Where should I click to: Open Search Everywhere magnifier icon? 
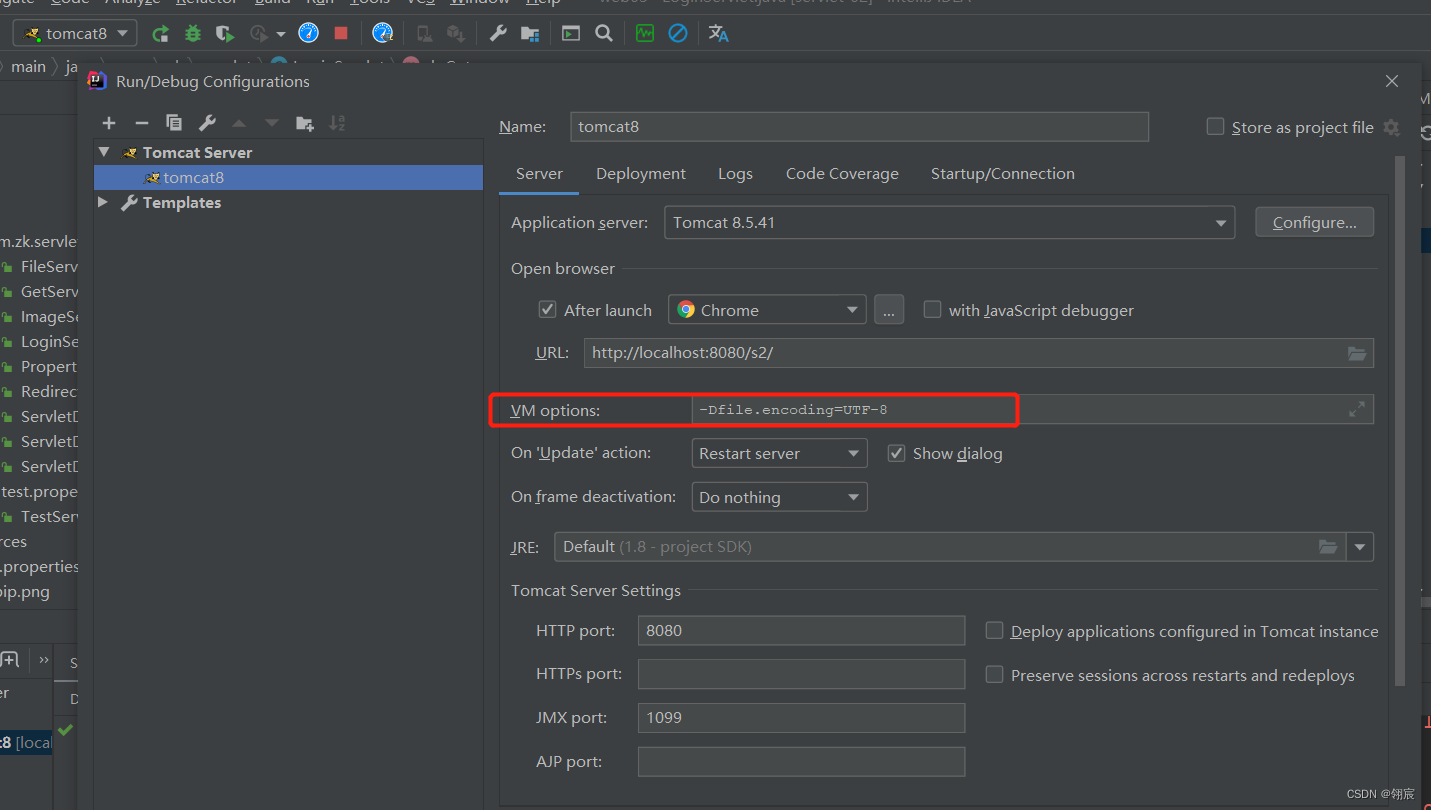[x=604, y=34]
